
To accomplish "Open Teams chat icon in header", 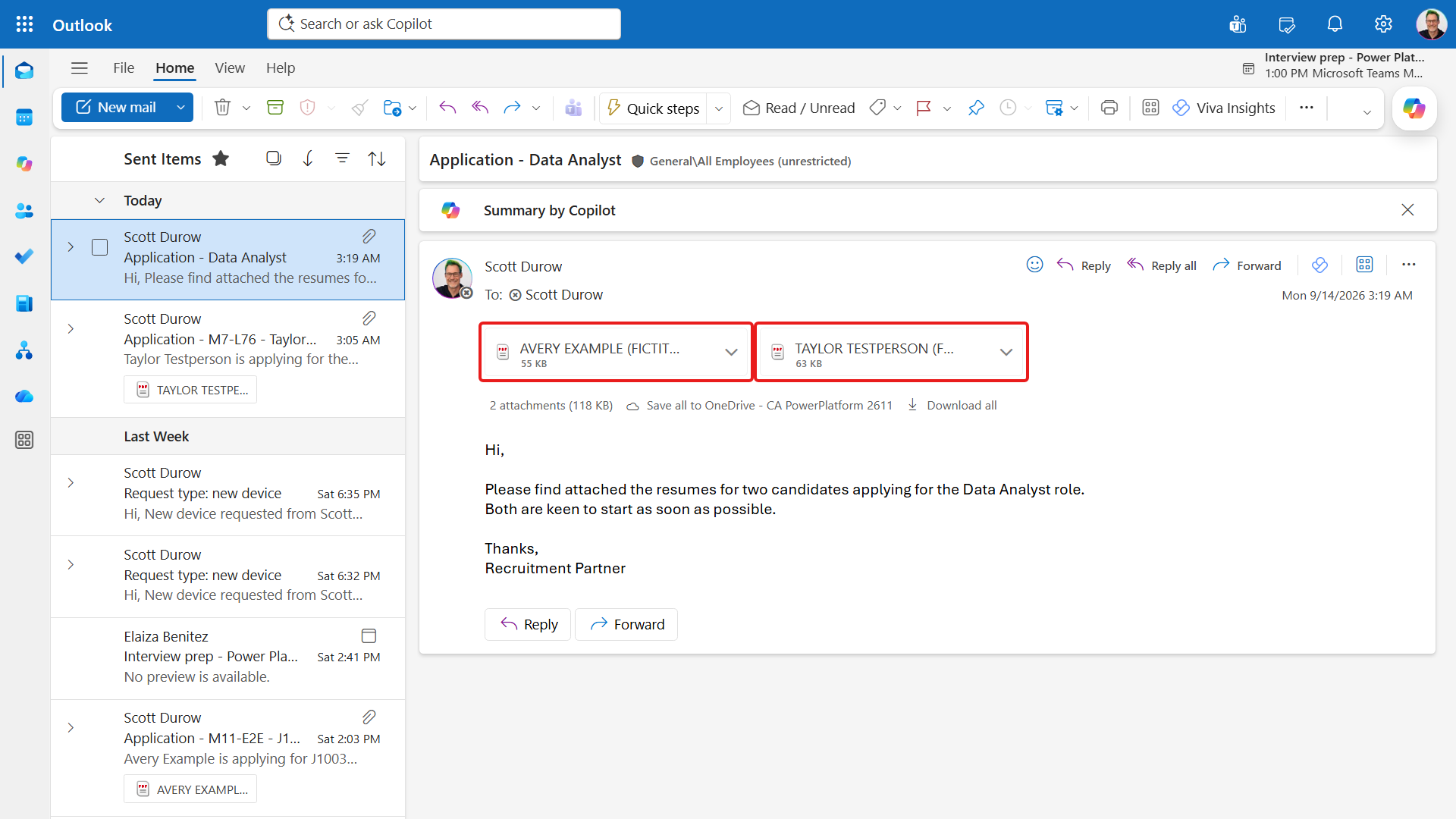I will click(x=1238, y=24).
